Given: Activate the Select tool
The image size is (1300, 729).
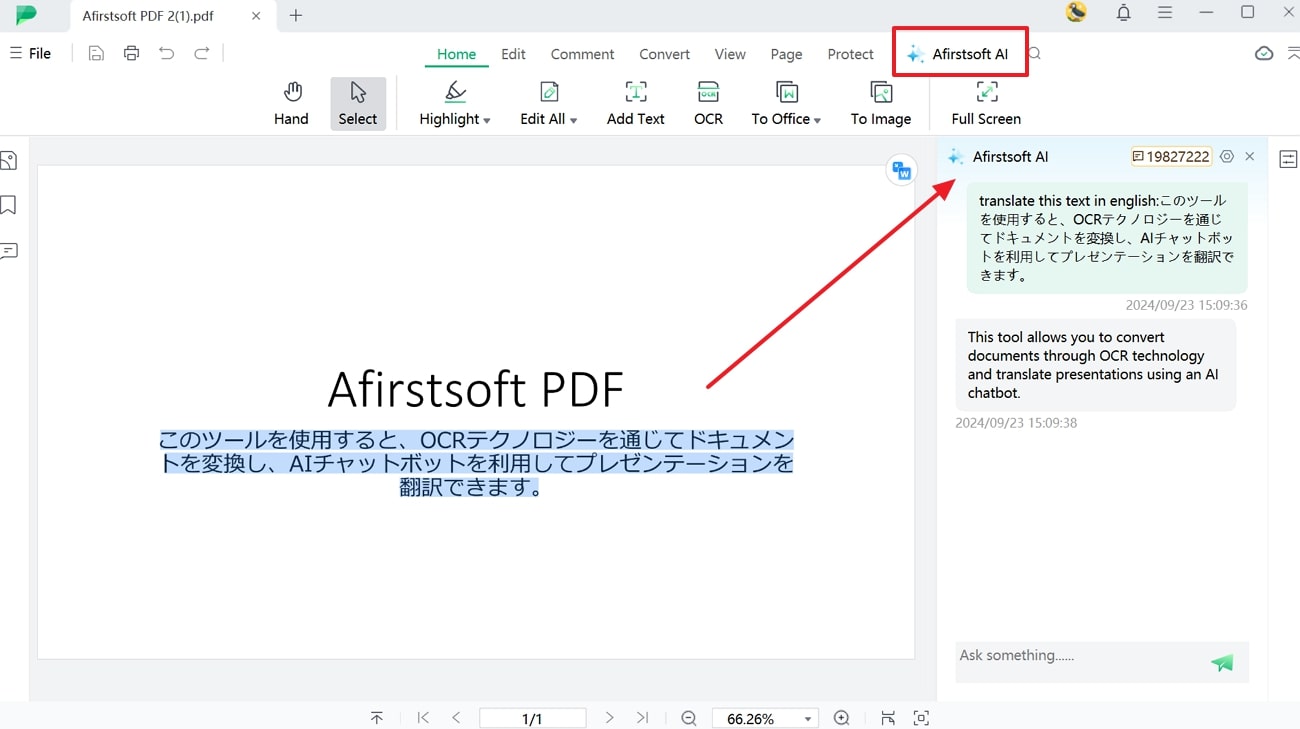Looking at the screenshot, I should click(x=358, y=104).
